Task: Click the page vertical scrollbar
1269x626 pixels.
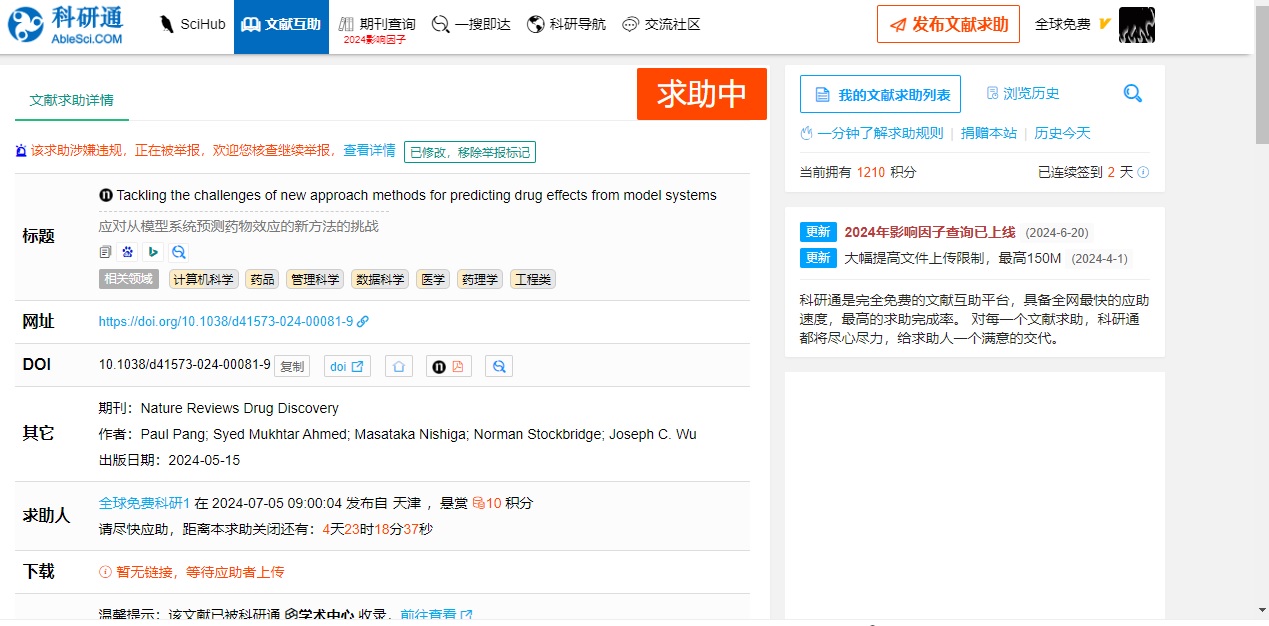Action: click(1260, 300)
